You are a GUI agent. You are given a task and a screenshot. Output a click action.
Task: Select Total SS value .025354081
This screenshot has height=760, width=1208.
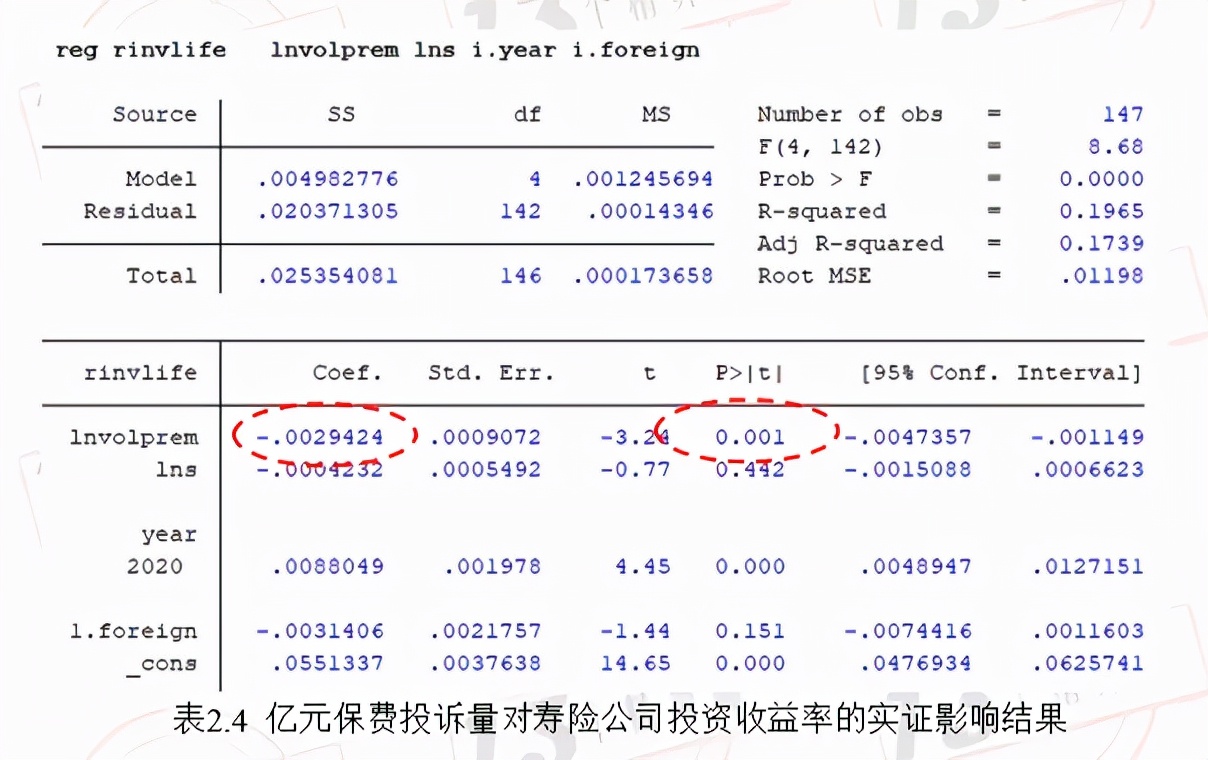pos(328,275)
